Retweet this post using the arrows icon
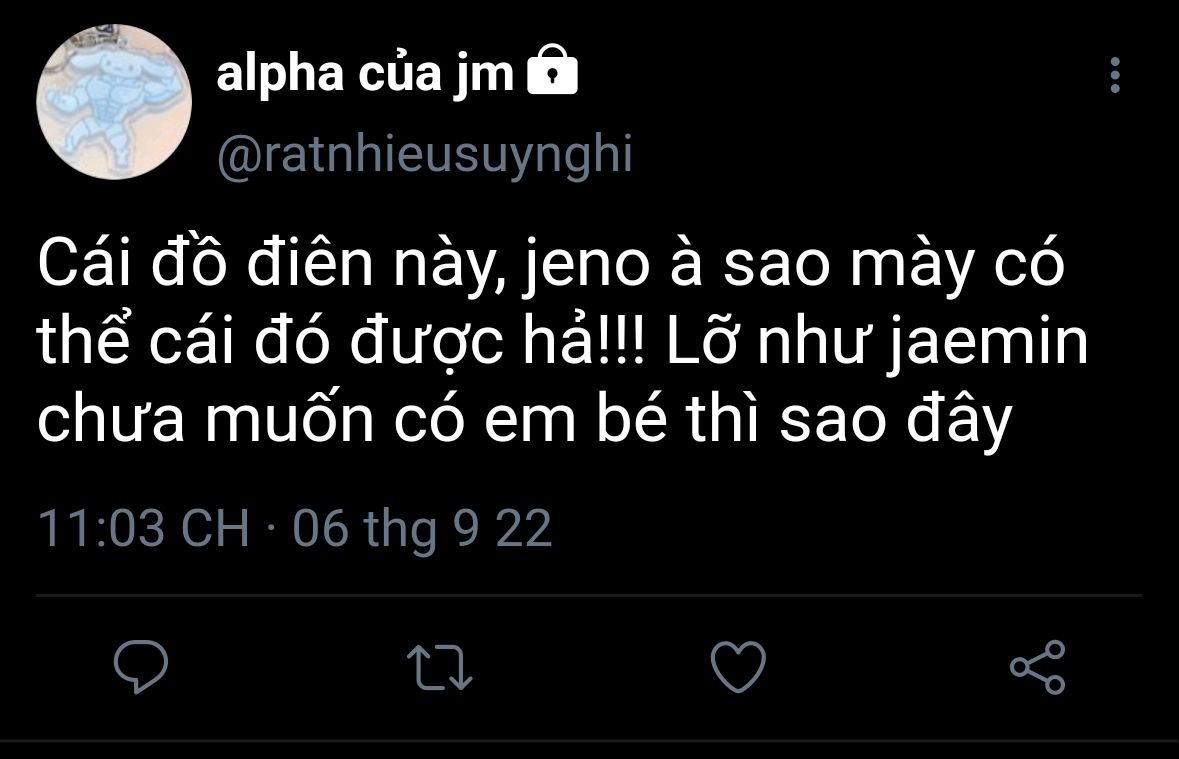This screenshot has width=1179, height=759. [x=439, y=666]
